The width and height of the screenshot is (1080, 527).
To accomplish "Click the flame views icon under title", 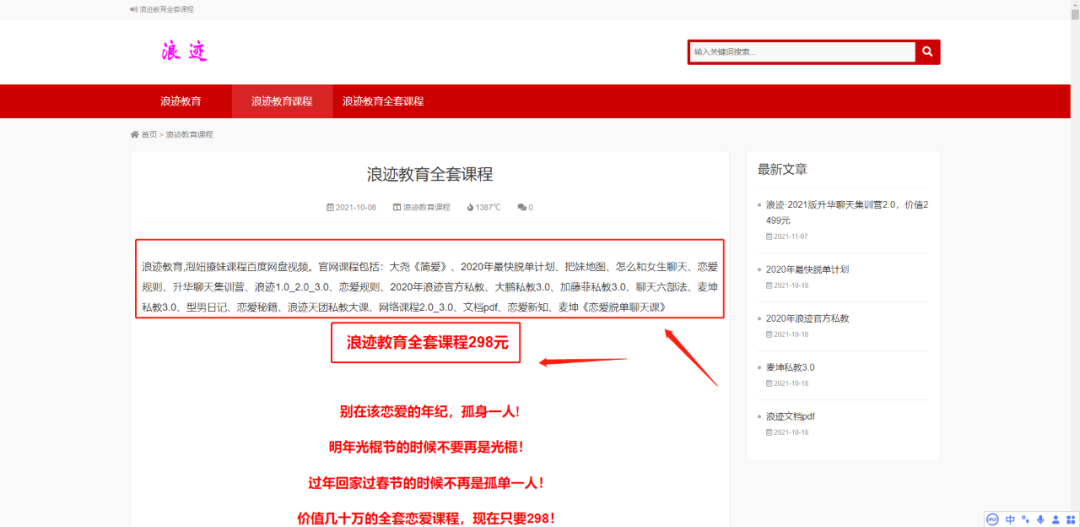I will [470, 207].
